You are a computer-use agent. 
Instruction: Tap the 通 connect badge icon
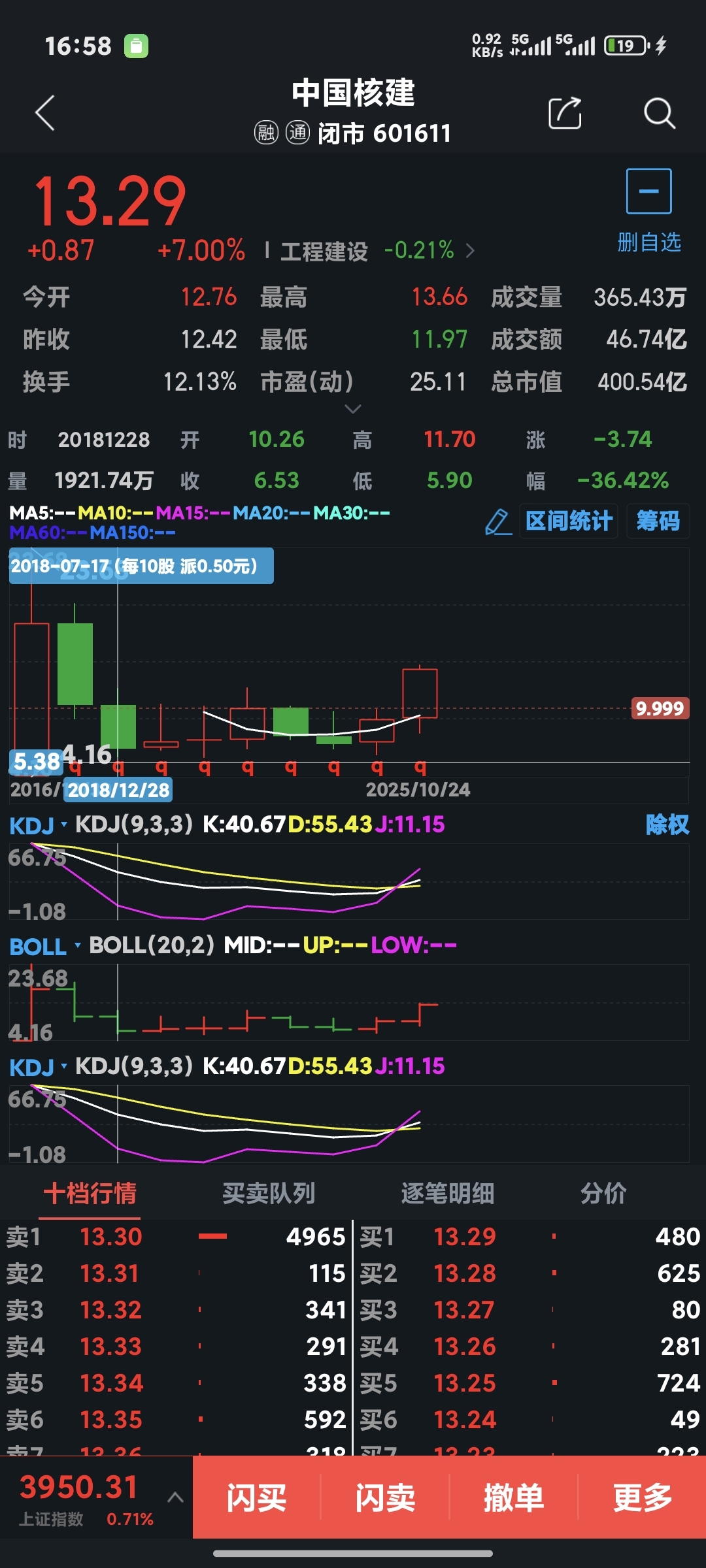coord(297,133)
